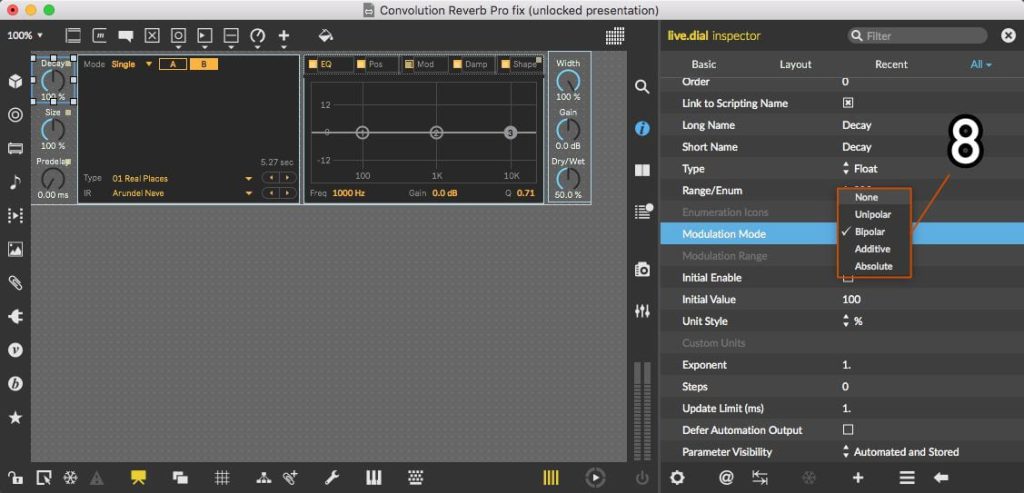Toggle the EQ section enable square
Viewport: 1024px width, 493px height.
pyautogui.click(x=313, y=64)
